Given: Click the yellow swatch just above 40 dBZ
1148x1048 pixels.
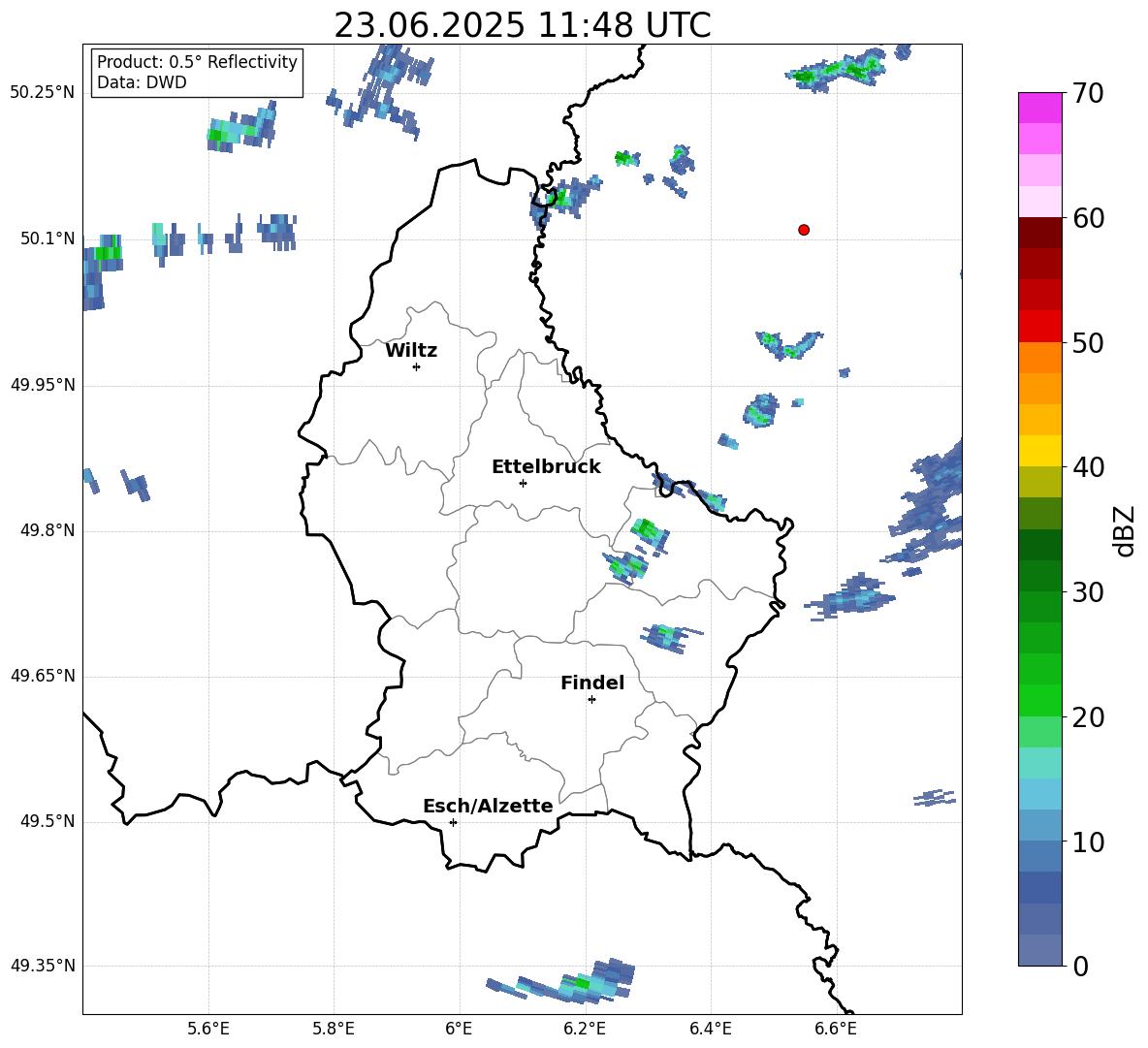Looking at the screenshot, I should coord(1039,451).
